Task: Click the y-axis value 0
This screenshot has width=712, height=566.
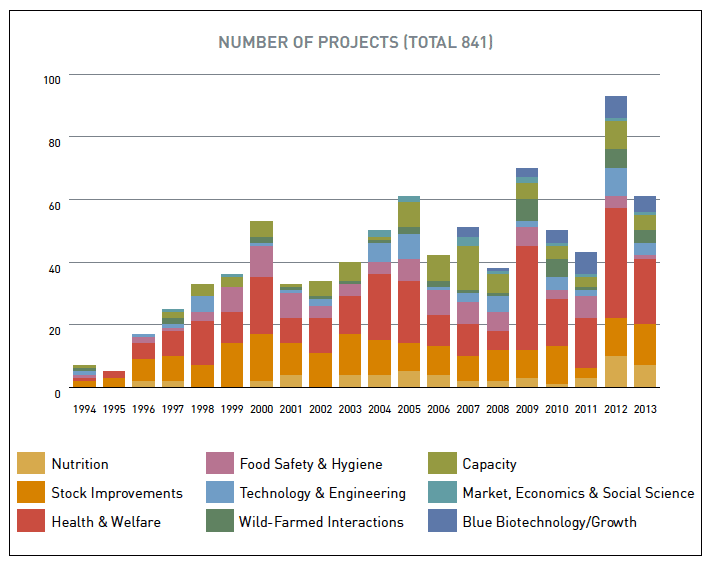Action: pos(57,394)
